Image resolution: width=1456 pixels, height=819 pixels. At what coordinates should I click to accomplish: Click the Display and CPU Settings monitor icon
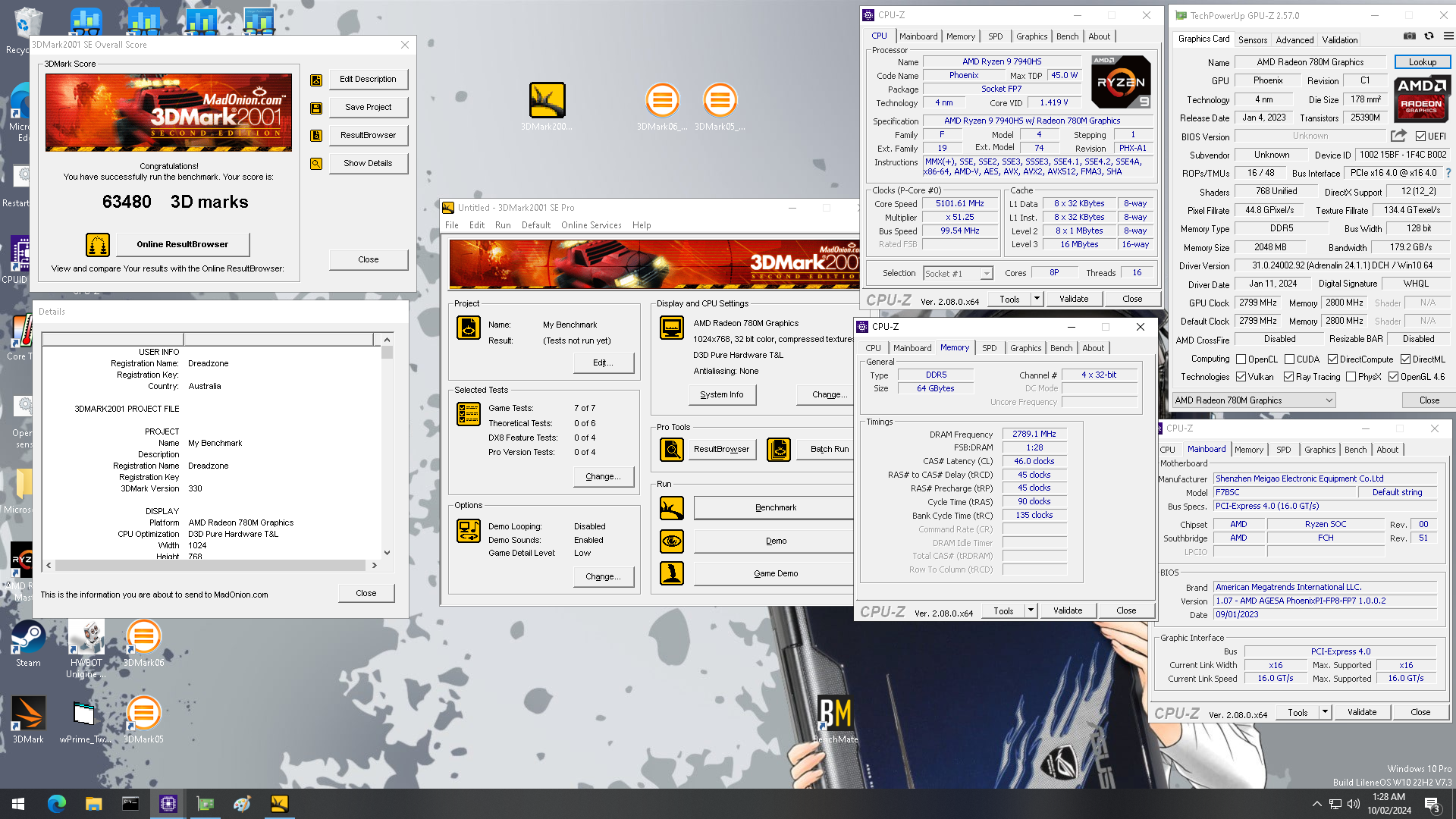[672, 328]
